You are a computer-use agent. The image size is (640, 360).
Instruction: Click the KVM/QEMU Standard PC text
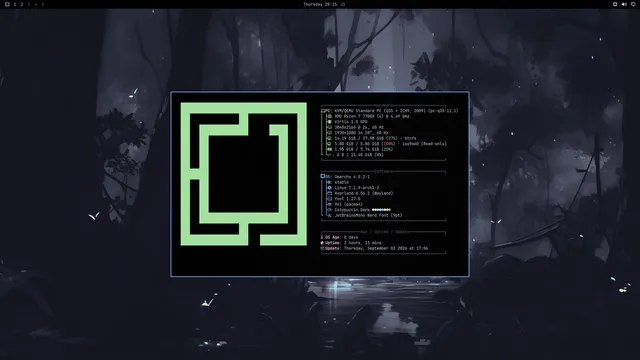tap(396, 111)
